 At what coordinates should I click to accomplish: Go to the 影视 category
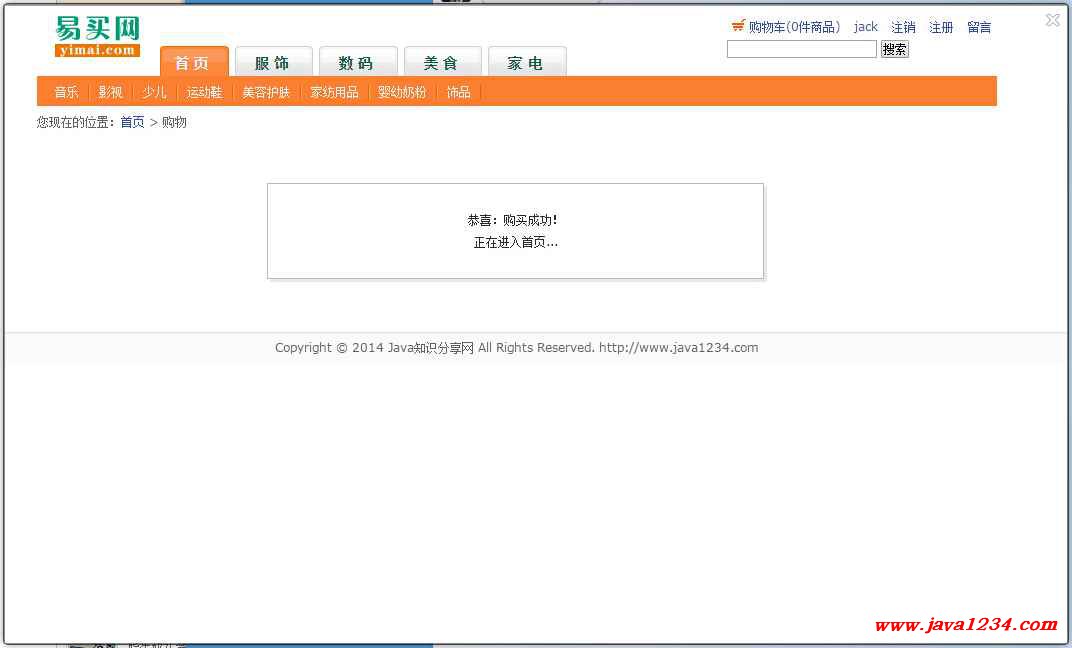point(110,92)
